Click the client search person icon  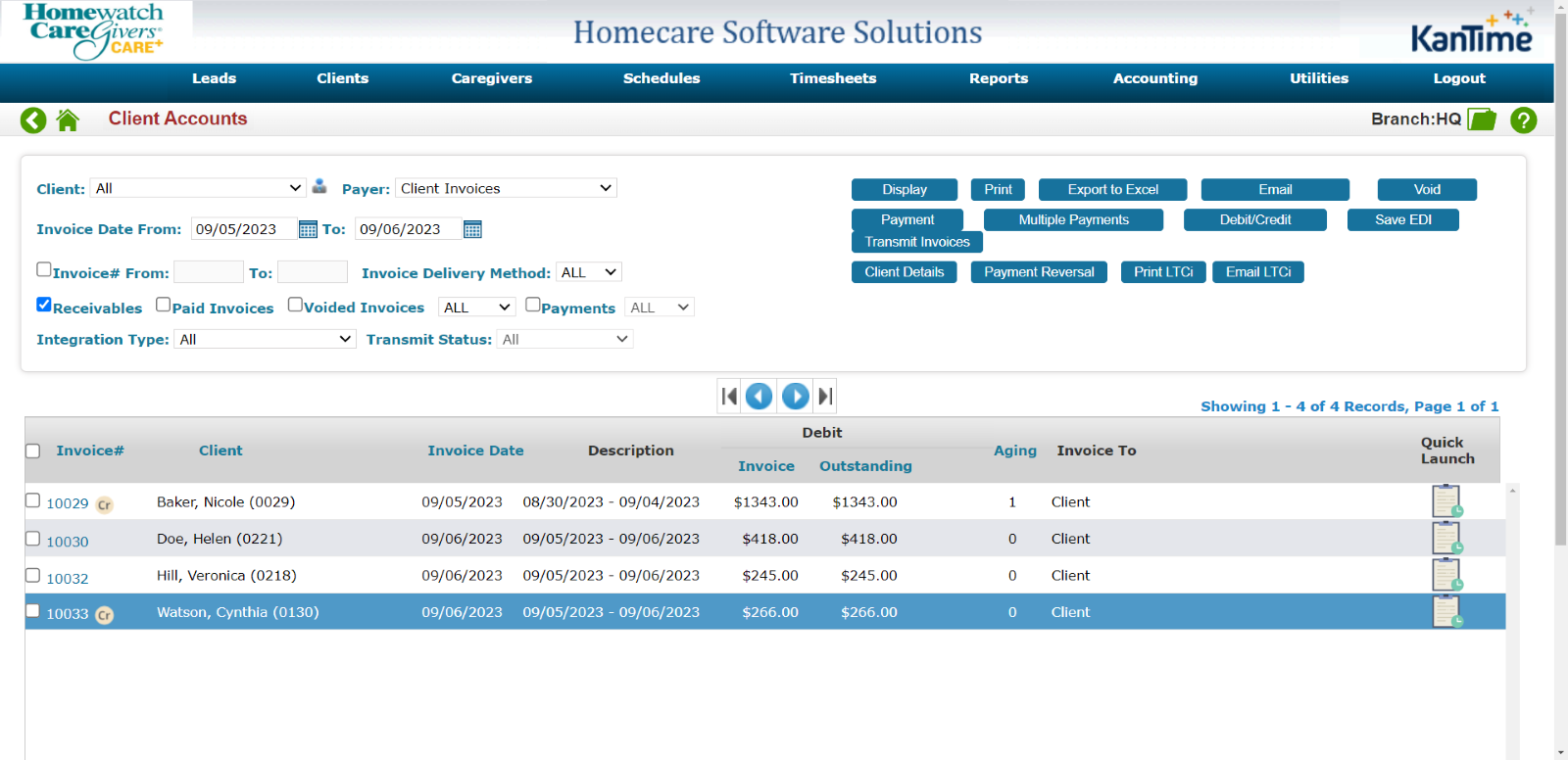coord(319,186)
